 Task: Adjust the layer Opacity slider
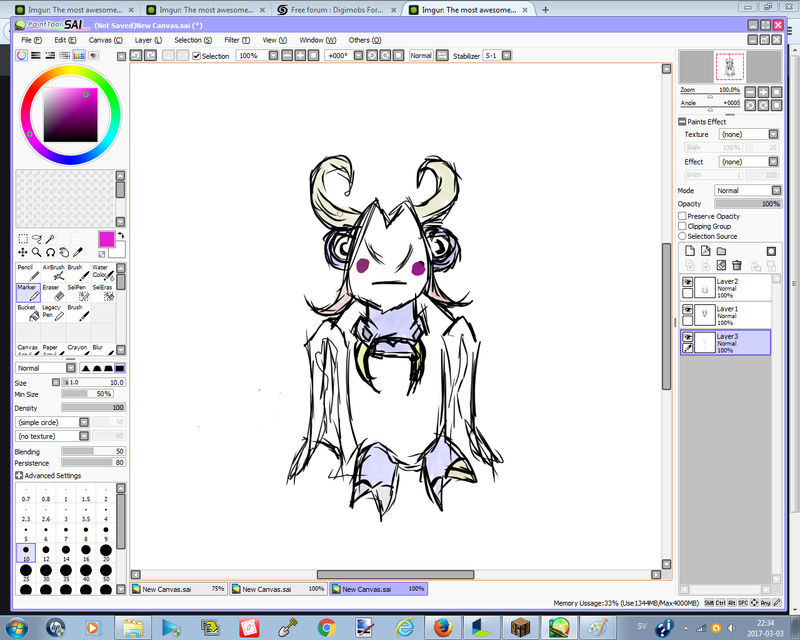point(748,204)
